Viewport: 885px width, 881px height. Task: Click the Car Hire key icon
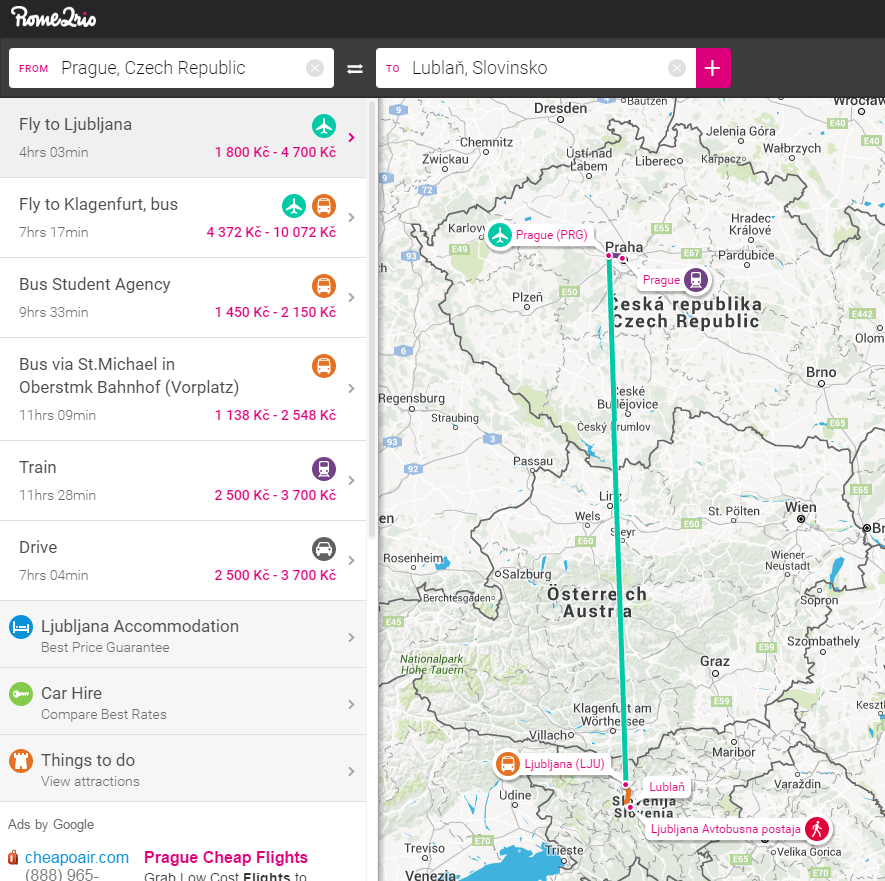point(21,694)
